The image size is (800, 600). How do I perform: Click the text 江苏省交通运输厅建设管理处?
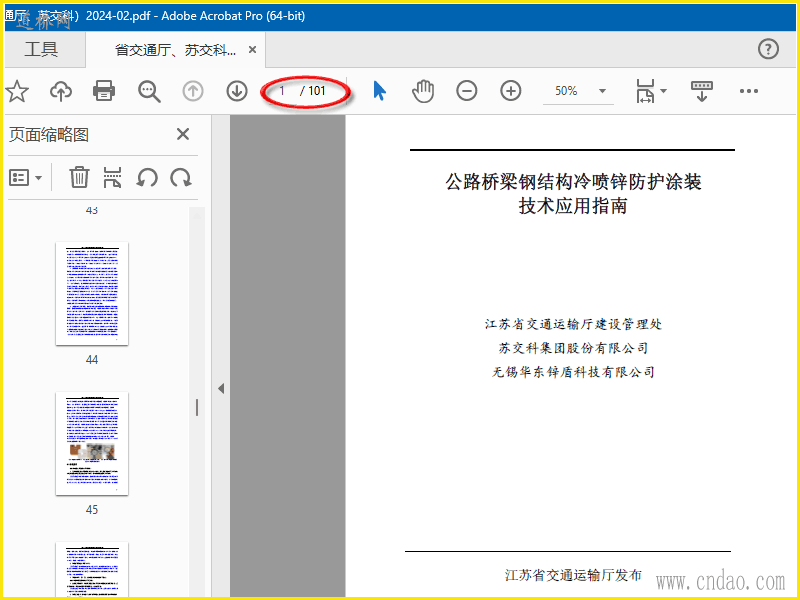pos(573,324)
